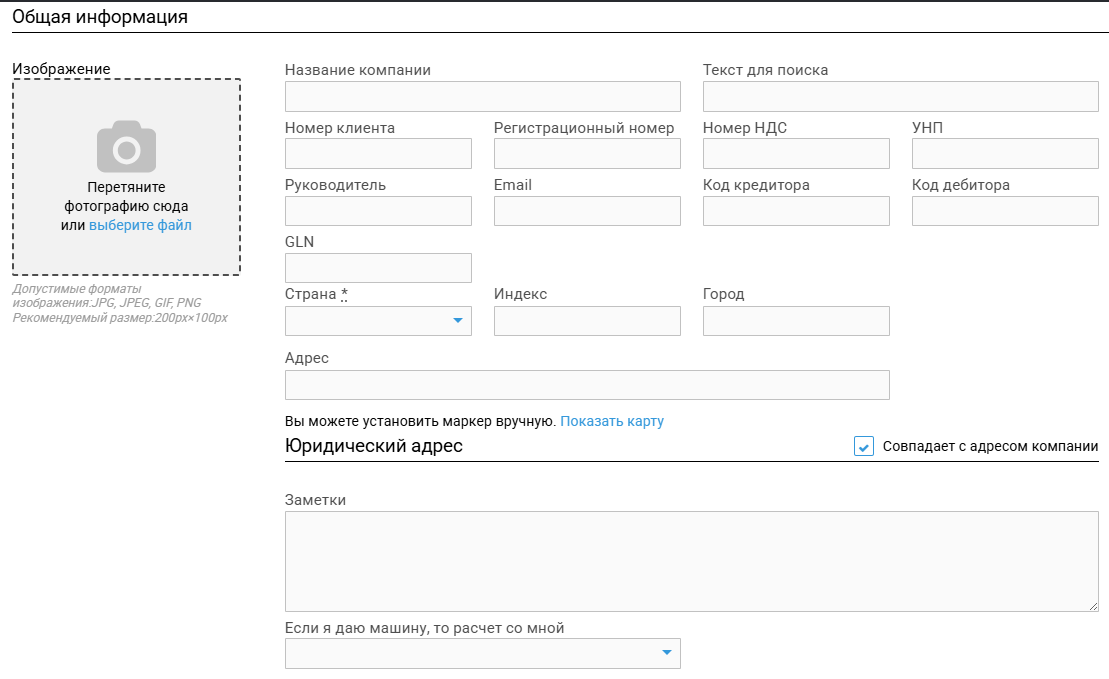This screenshot has width=1109, height=679.
Task: Focus the 'Название компании' field
Action: pos(482,97)
